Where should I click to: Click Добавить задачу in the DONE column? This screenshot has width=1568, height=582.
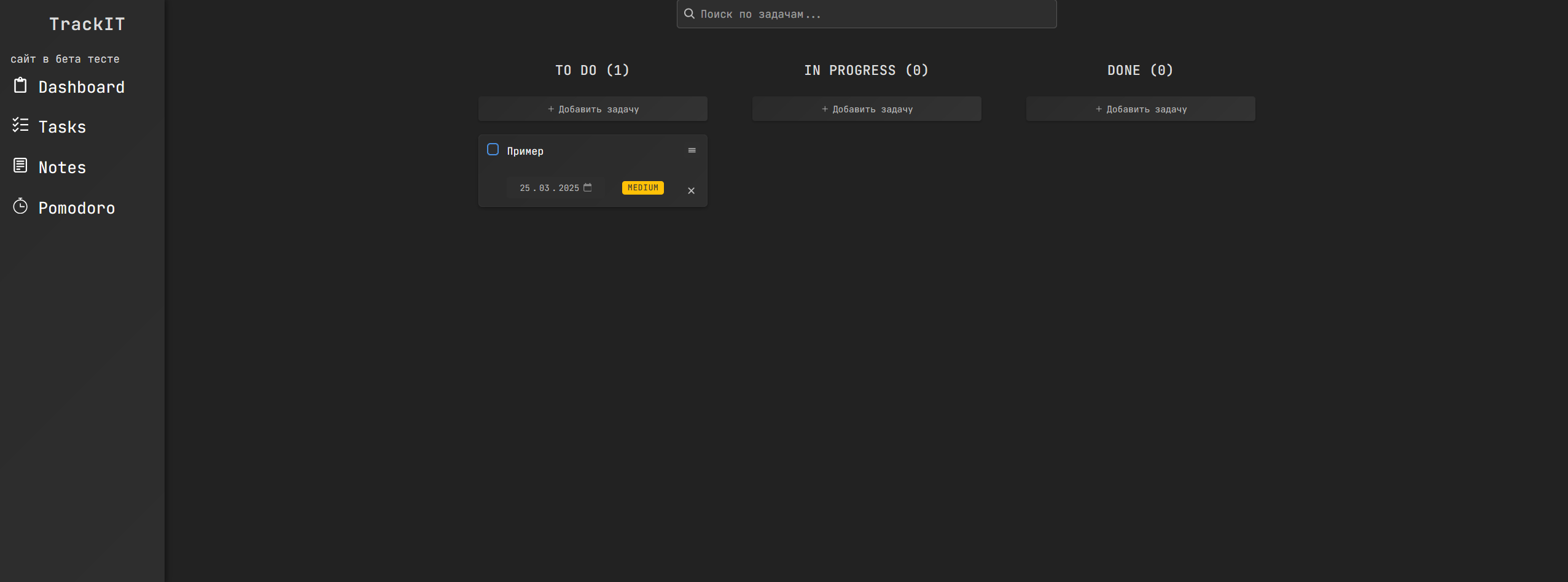point(1139,109)
